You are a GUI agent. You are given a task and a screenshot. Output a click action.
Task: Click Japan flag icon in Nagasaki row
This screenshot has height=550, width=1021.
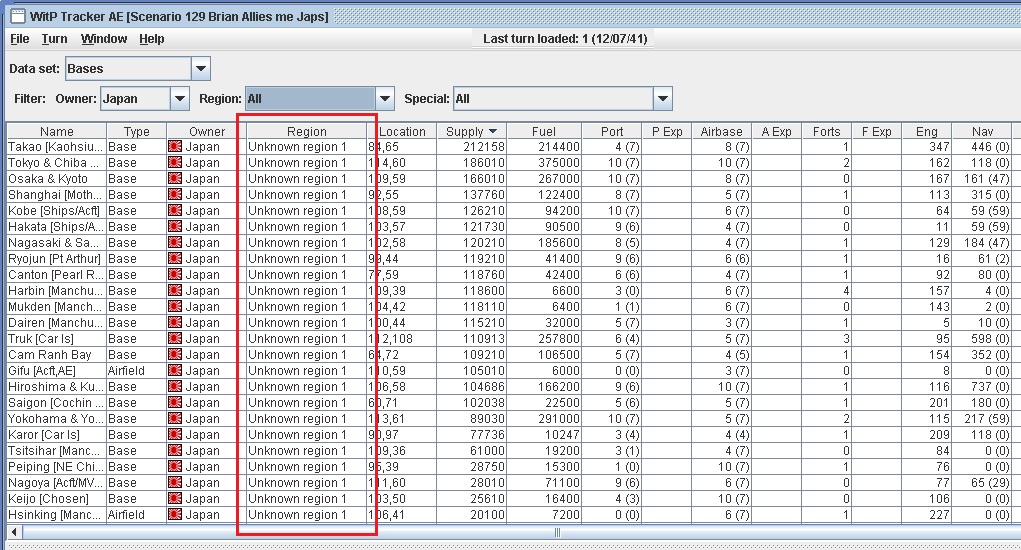pyautogui.click(x=175, y=242)
